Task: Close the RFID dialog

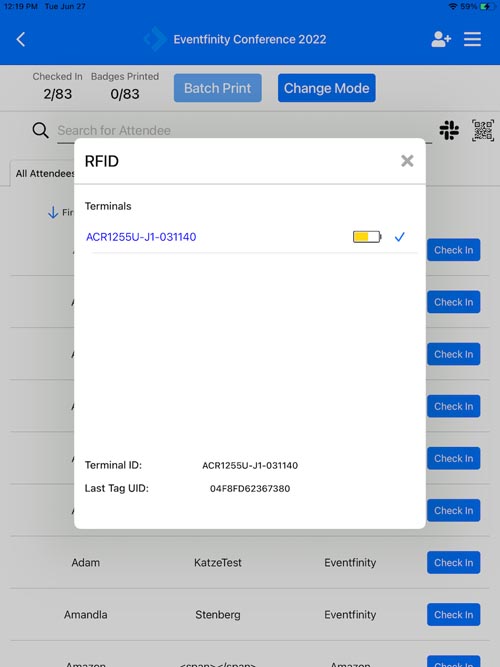Action: coord(407,161)
